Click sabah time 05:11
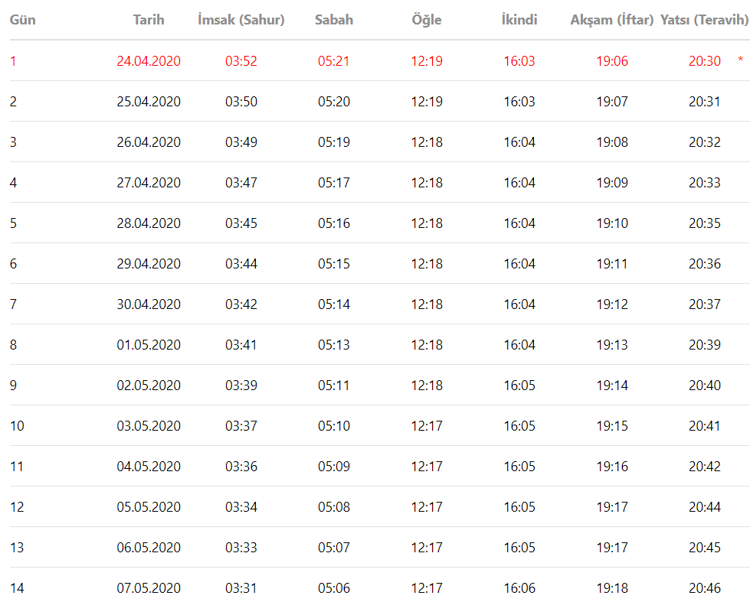The height and width of the screenshot is (602, 750). click(334, 385)
